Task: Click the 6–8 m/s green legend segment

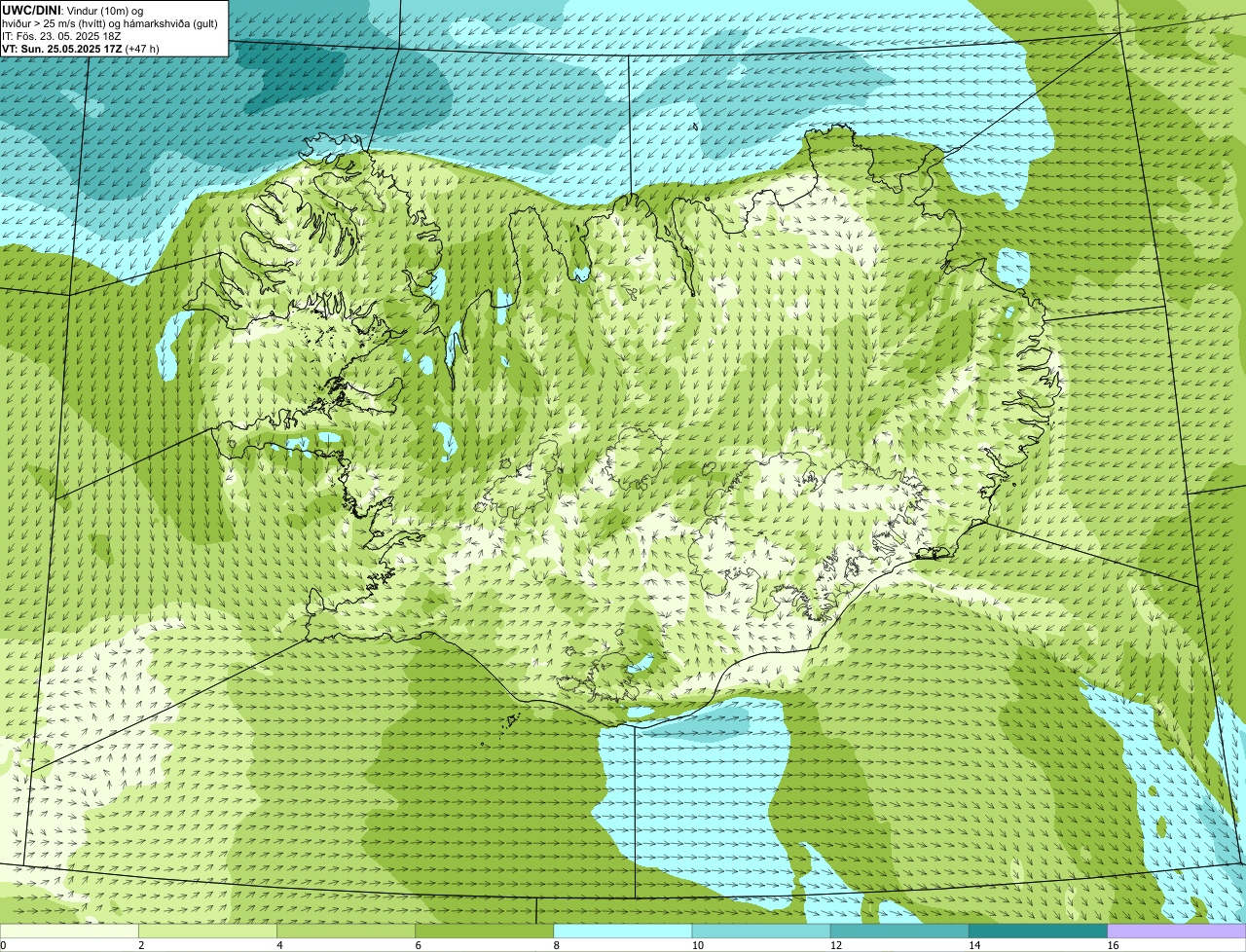Action: tap(485, 932)
